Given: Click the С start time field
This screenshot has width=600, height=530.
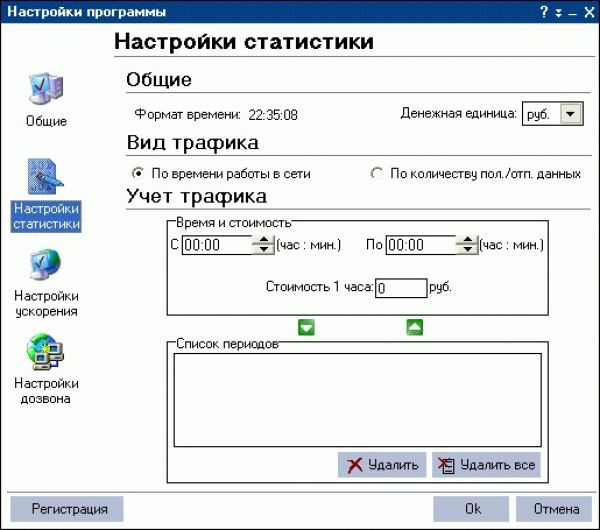Looking at the screenshot, I should click(217, 245).
